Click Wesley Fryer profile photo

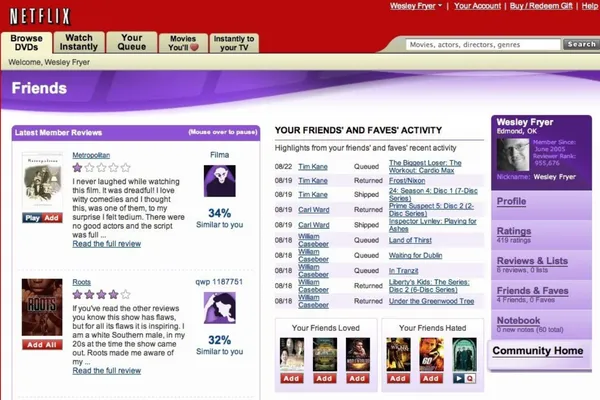click(x=513, y=154)
